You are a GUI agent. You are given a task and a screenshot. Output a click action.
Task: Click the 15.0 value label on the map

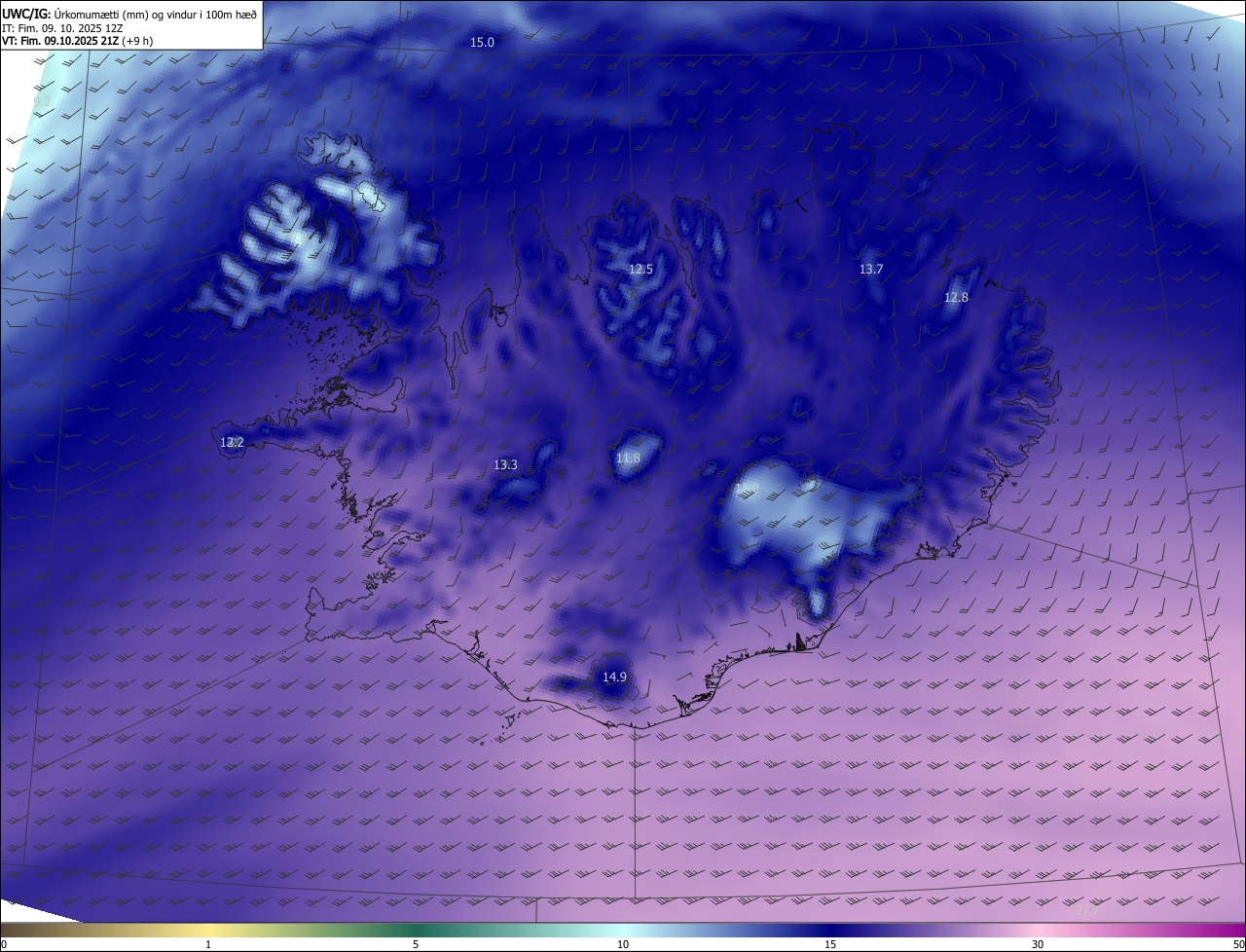[482, 43]
